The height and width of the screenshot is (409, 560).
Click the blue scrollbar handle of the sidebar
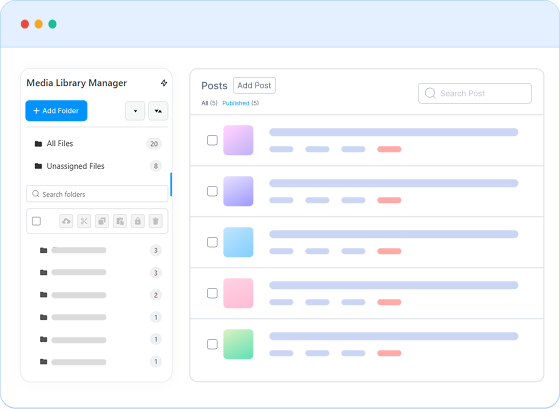click(171, 184)
